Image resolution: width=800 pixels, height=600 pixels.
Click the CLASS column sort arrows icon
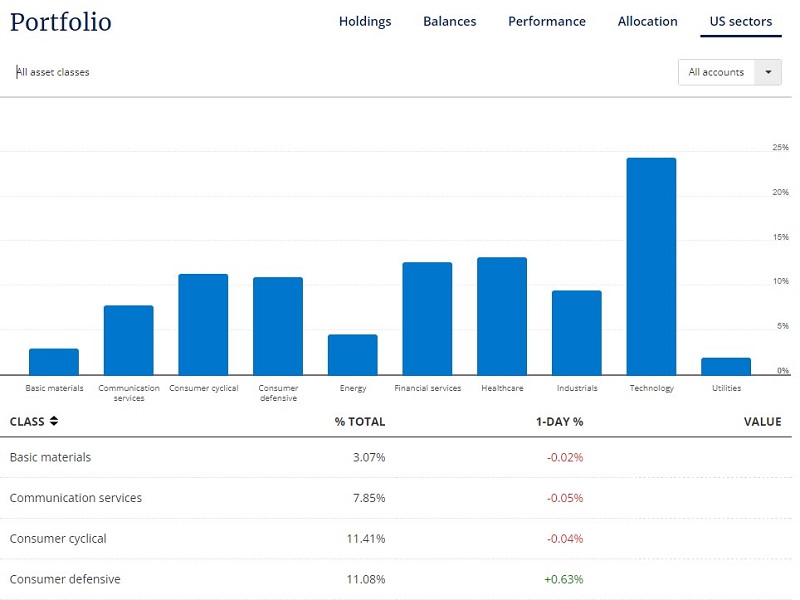pos(54,421)
